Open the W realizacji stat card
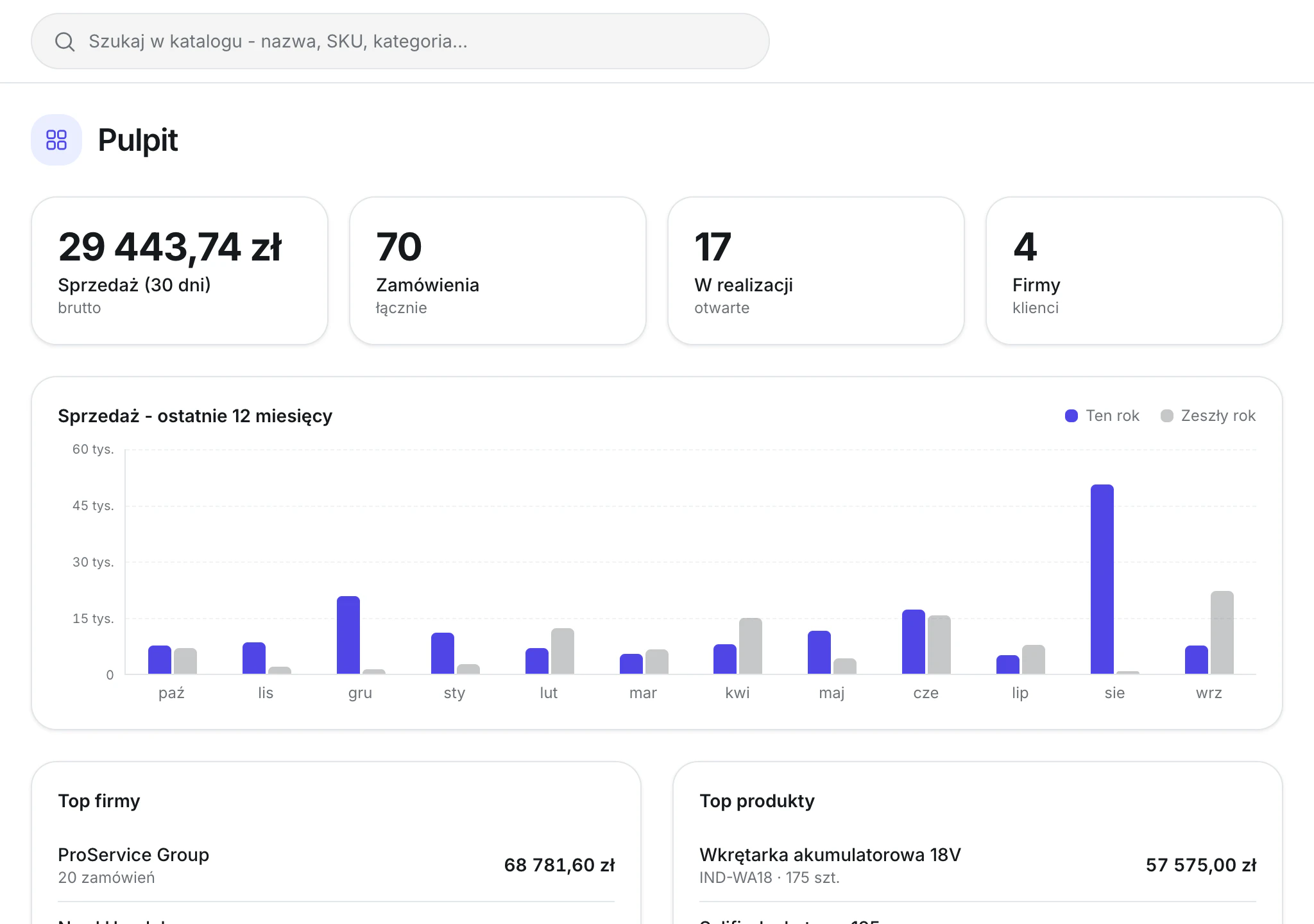Screen dimensions: 1314x924 (816, 271)
